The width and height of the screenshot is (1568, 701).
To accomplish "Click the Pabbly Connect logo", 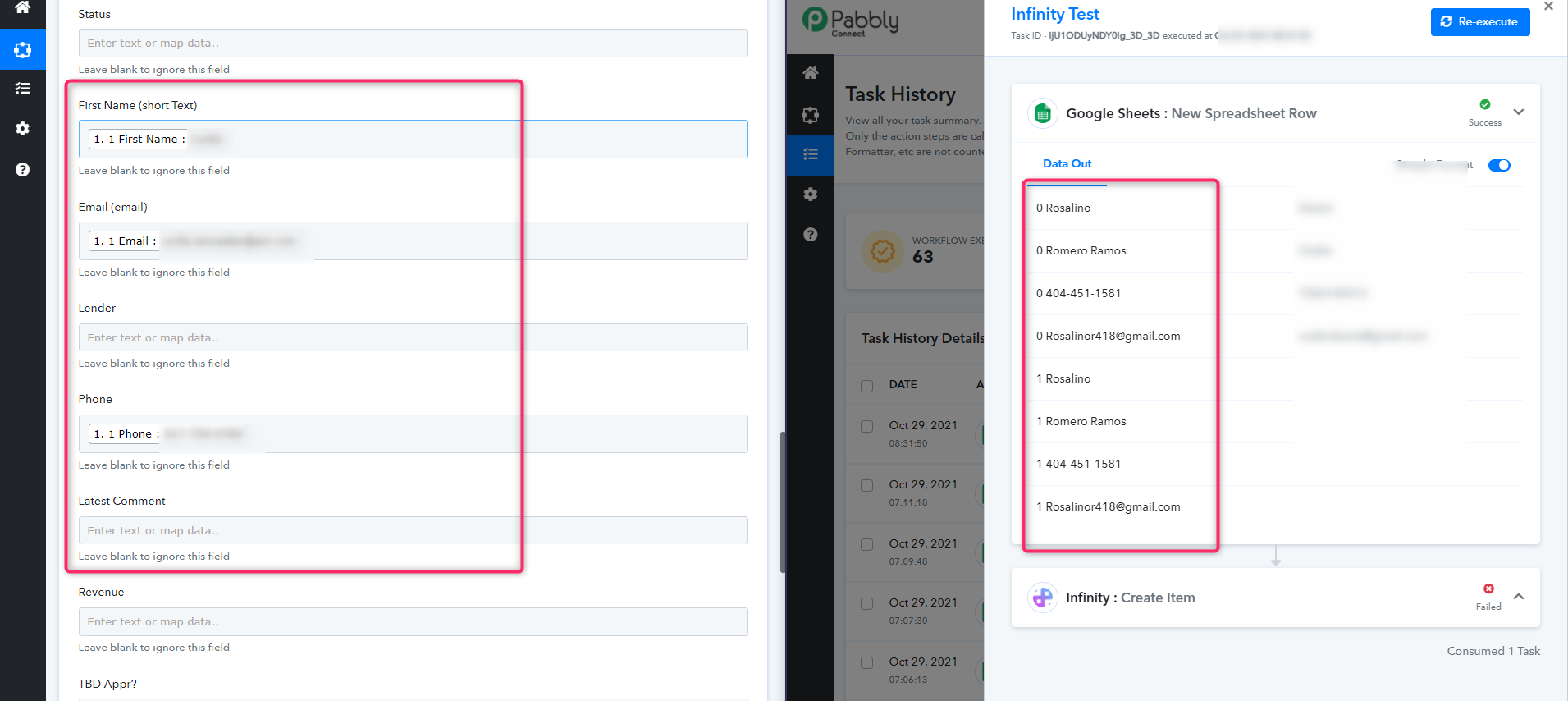I will (x=851, y=21).
